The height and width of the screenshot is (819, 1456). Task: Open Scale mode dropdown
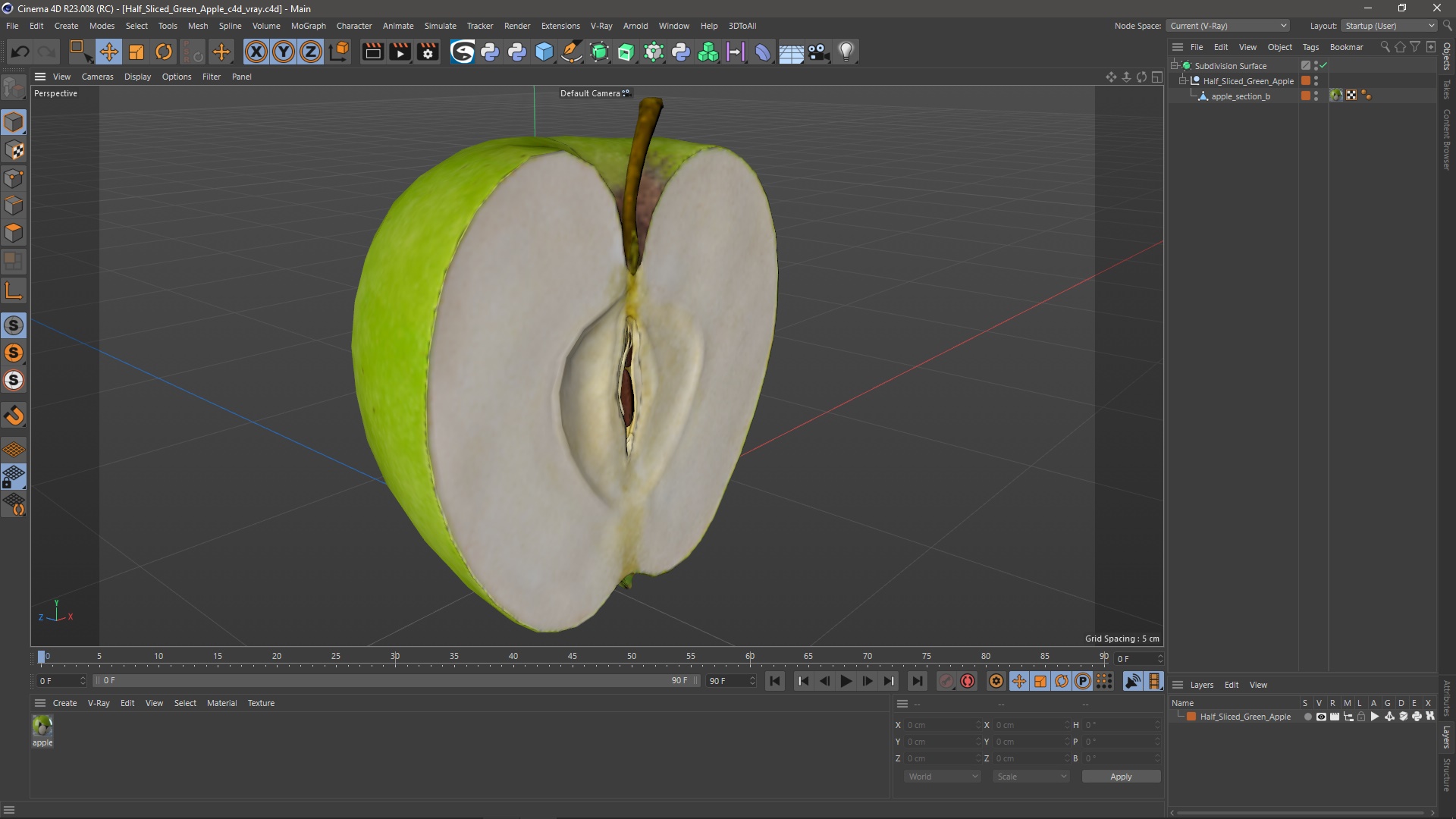click(x=1031, y=777)
